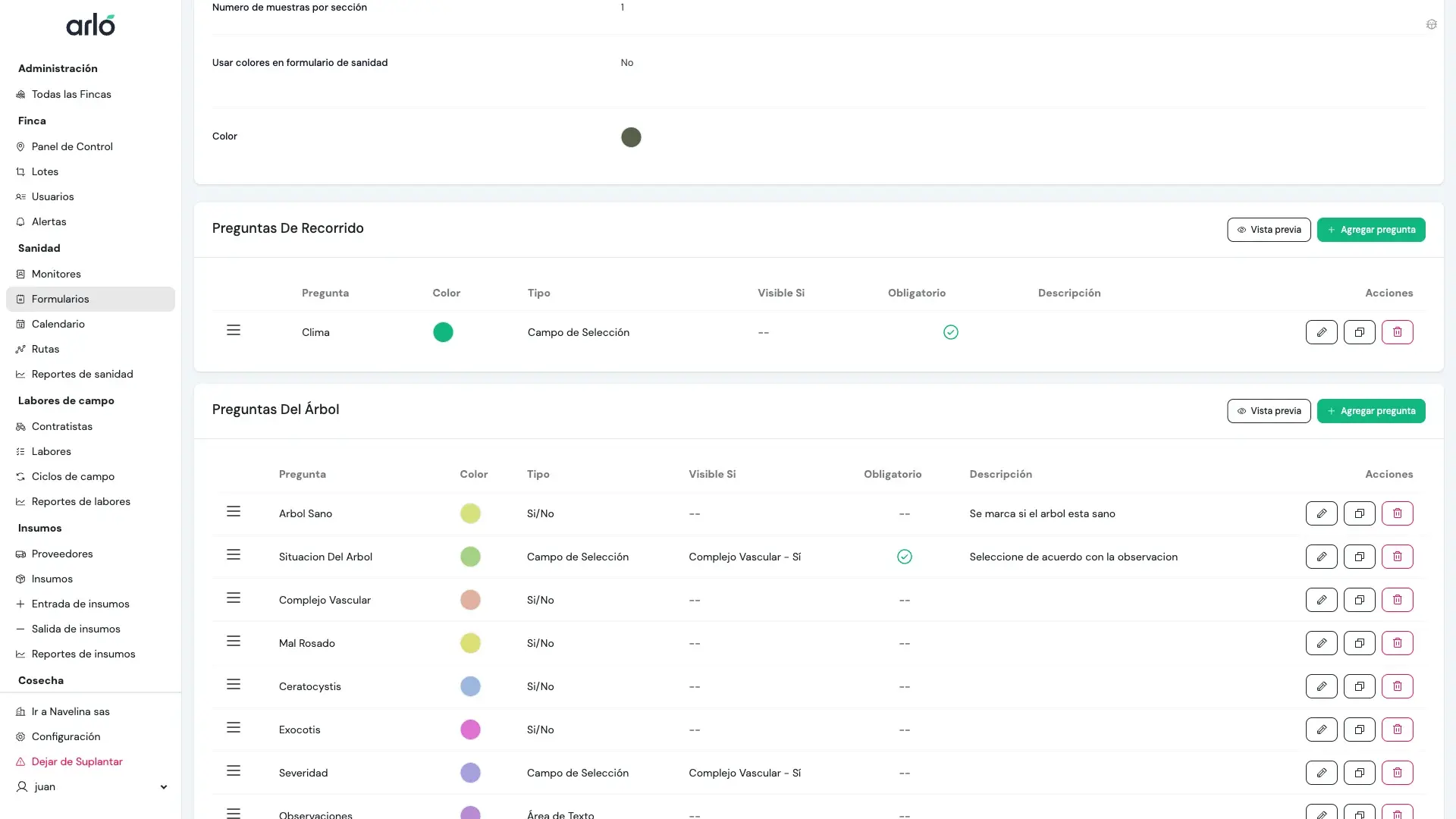This screenshot has width=1456, height=819.
Task: Click the Dejar de Suplantar link
Action: (x=77, y=761)
